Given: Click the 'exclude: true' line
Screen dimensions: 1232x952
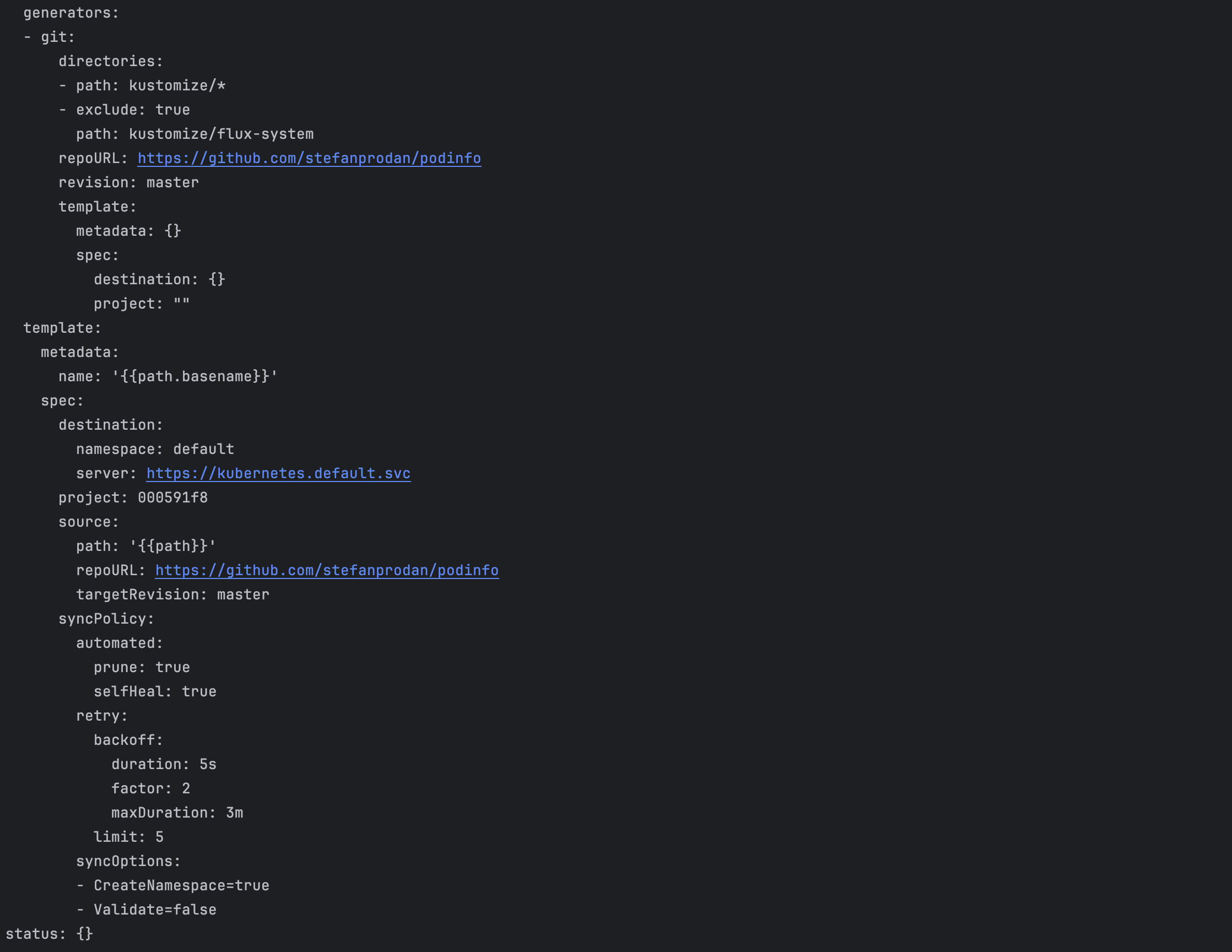Looking at the screenshot, I should [133, 110].
